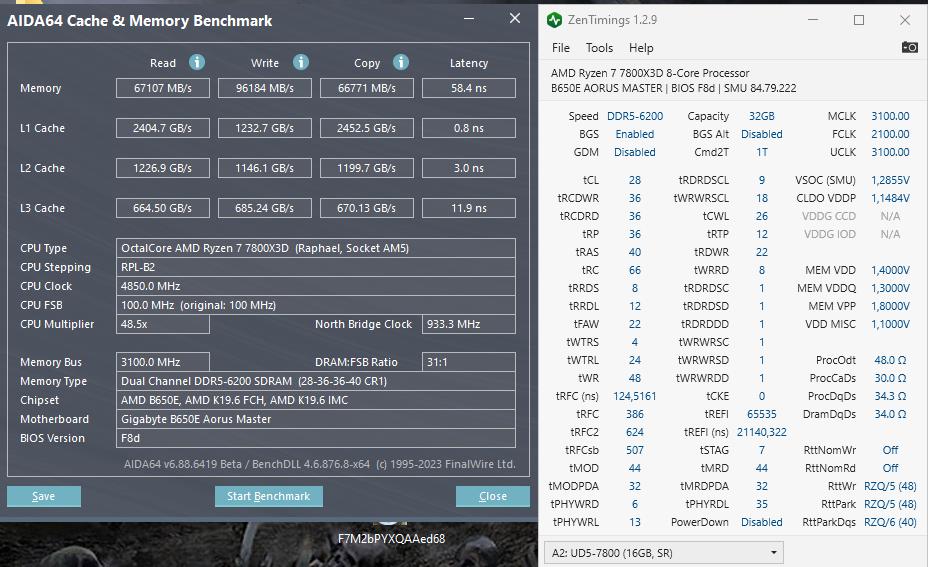Click the L3 Cache Latency value 11.9 ns
The height and width of the screenshot is (567, 928).
pos(469,208)
